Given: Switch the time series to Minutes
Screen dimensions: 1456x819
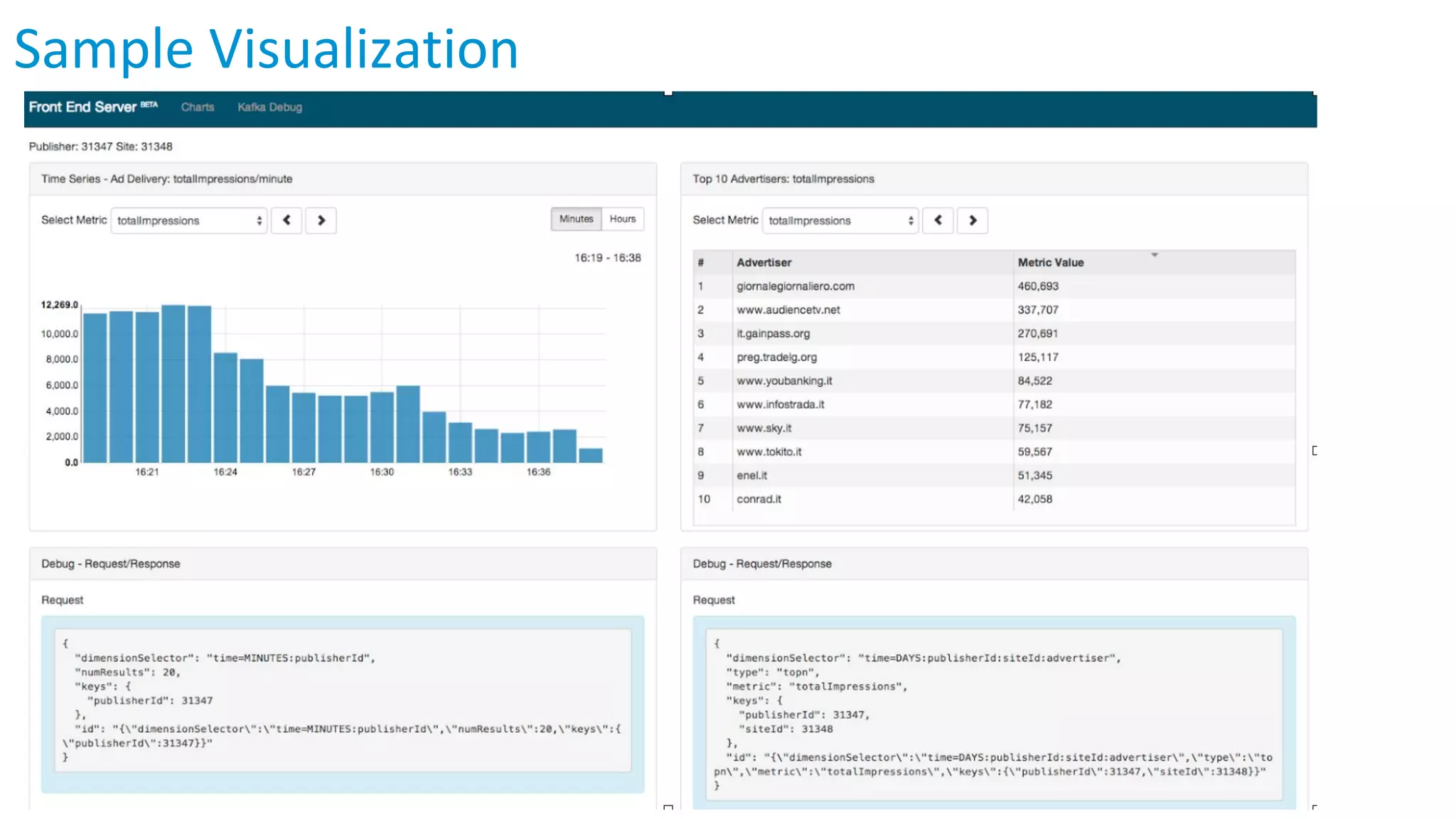Looking at the screenshot, I should pyautogui.click(x=576, y=219).
